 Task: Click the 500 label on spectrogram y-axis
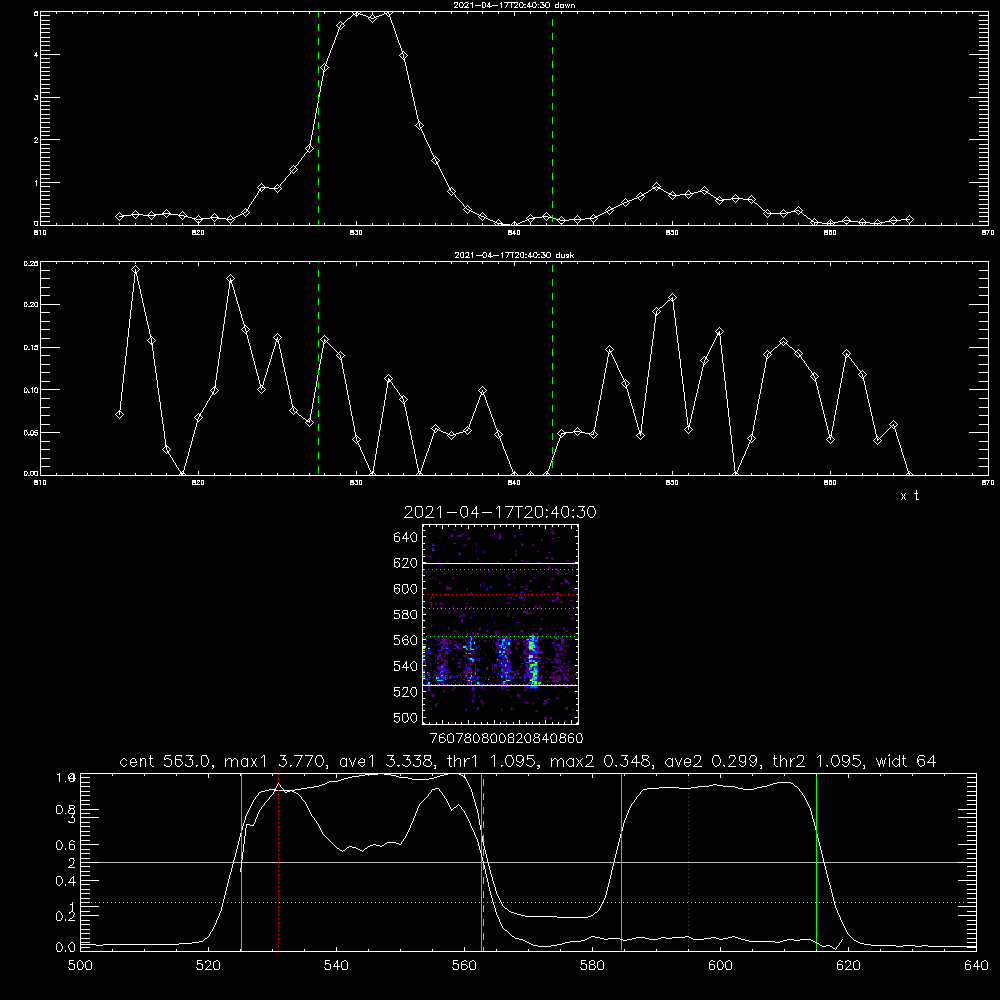pyautogui.click(x=406, y=718)
